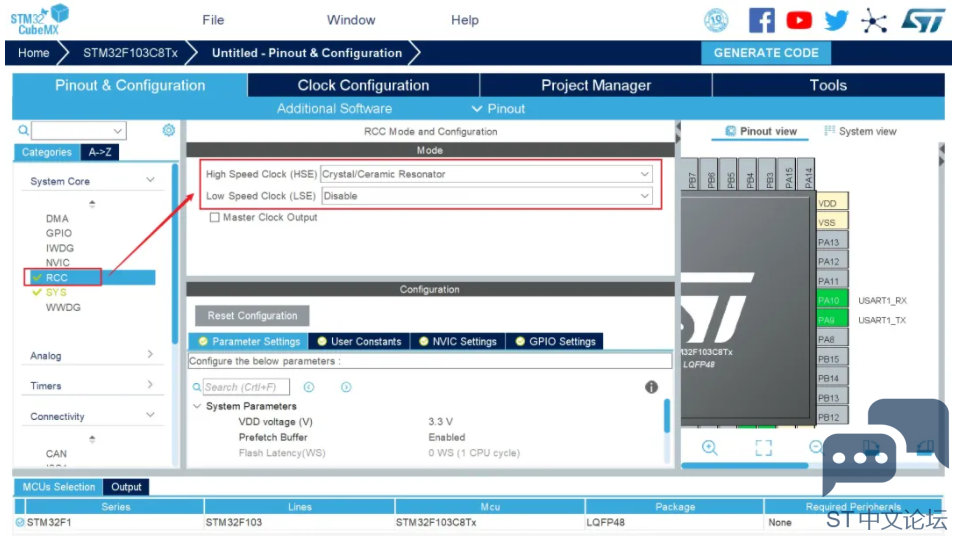Select the VDD pin on the chip
The width and height of the screenshot is (960, 543).
(x=831, y=203)
